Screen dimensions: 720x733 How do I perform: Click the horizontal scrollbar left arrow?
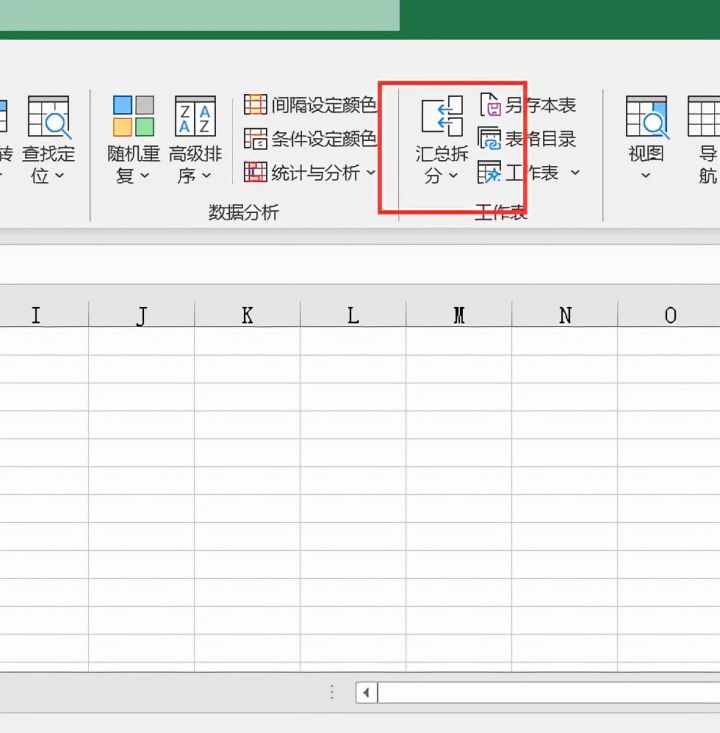367,692
